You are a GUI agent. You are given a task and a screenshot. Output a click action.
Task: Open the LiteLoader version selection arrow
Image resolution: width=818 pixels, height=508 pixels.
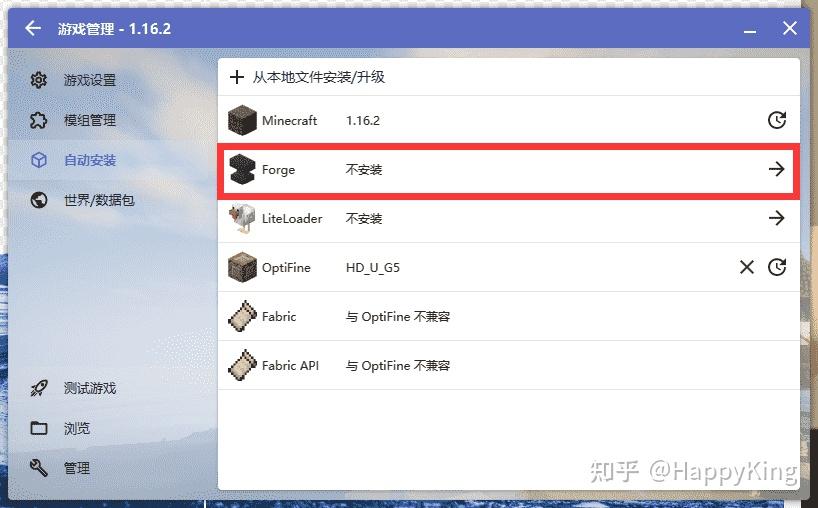pos(776,218)
